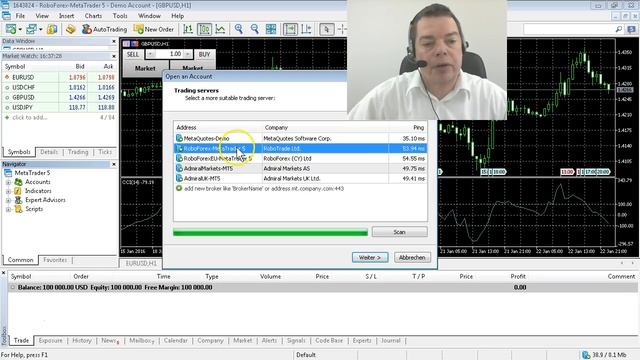Toggle chart auto scroll icon

pos(290,29)
